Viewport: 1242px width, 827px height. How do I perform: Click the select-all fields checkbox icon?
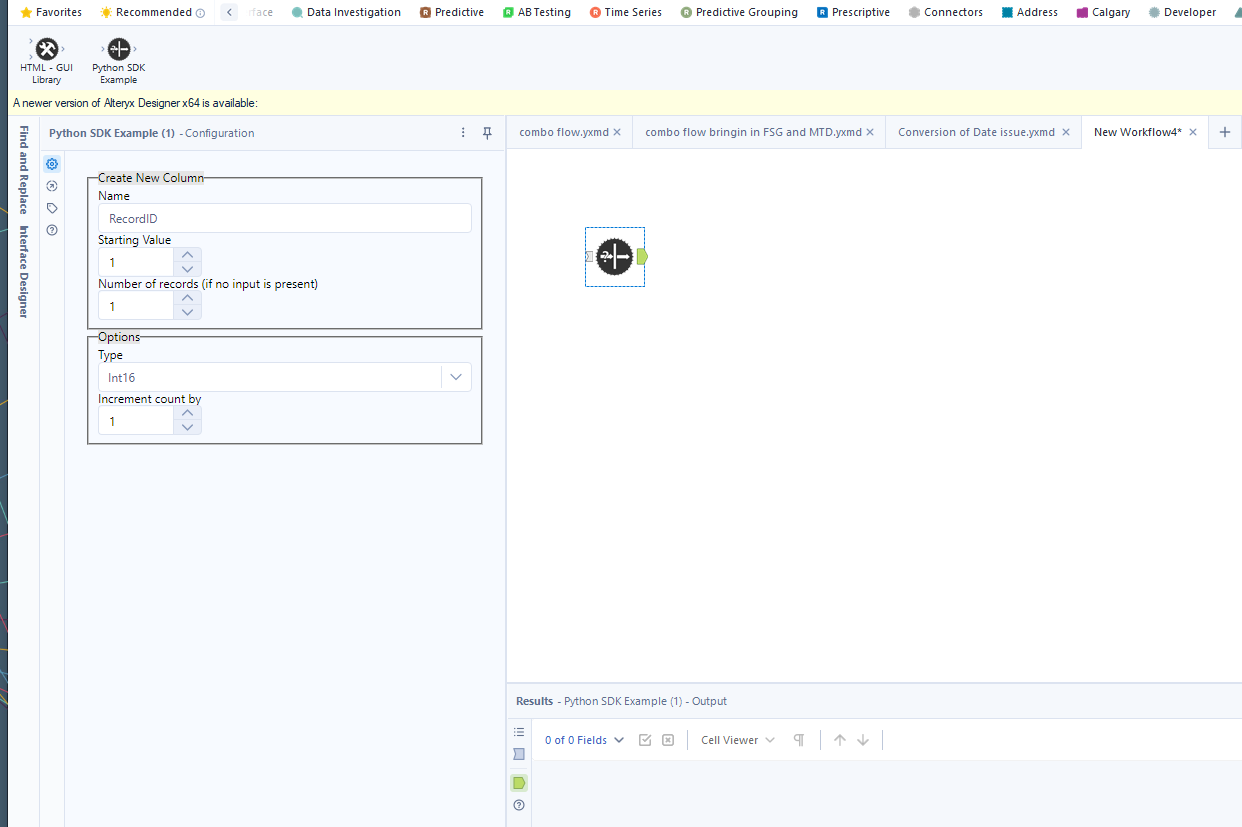click(645, 739)
